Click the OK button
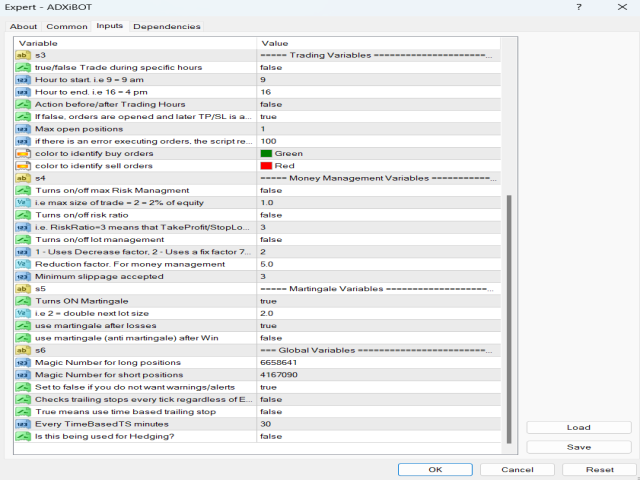The image size is (640, 480). tap(435, 469)
